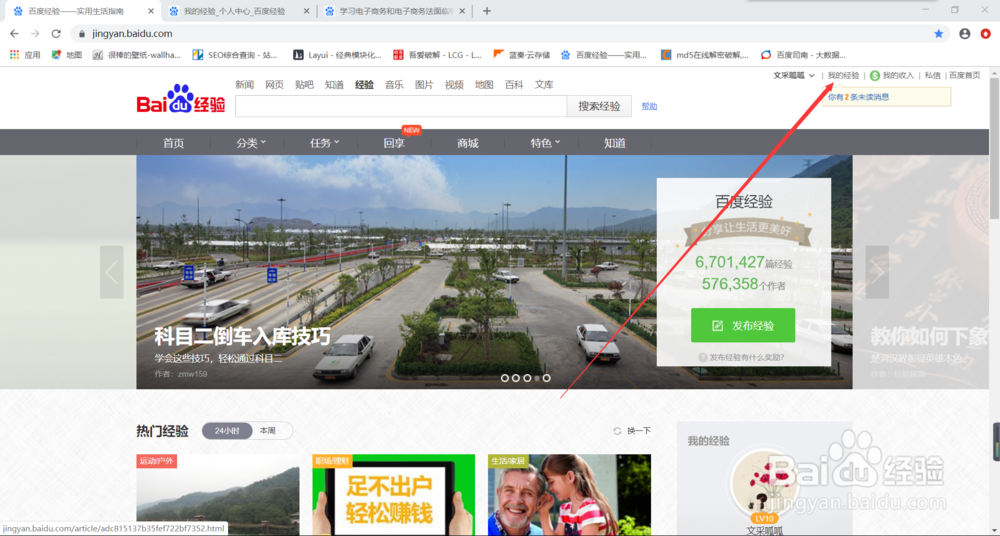Click 百科 in top product links
Screen dimensions: 1000x536
click(x=514, y=84)
